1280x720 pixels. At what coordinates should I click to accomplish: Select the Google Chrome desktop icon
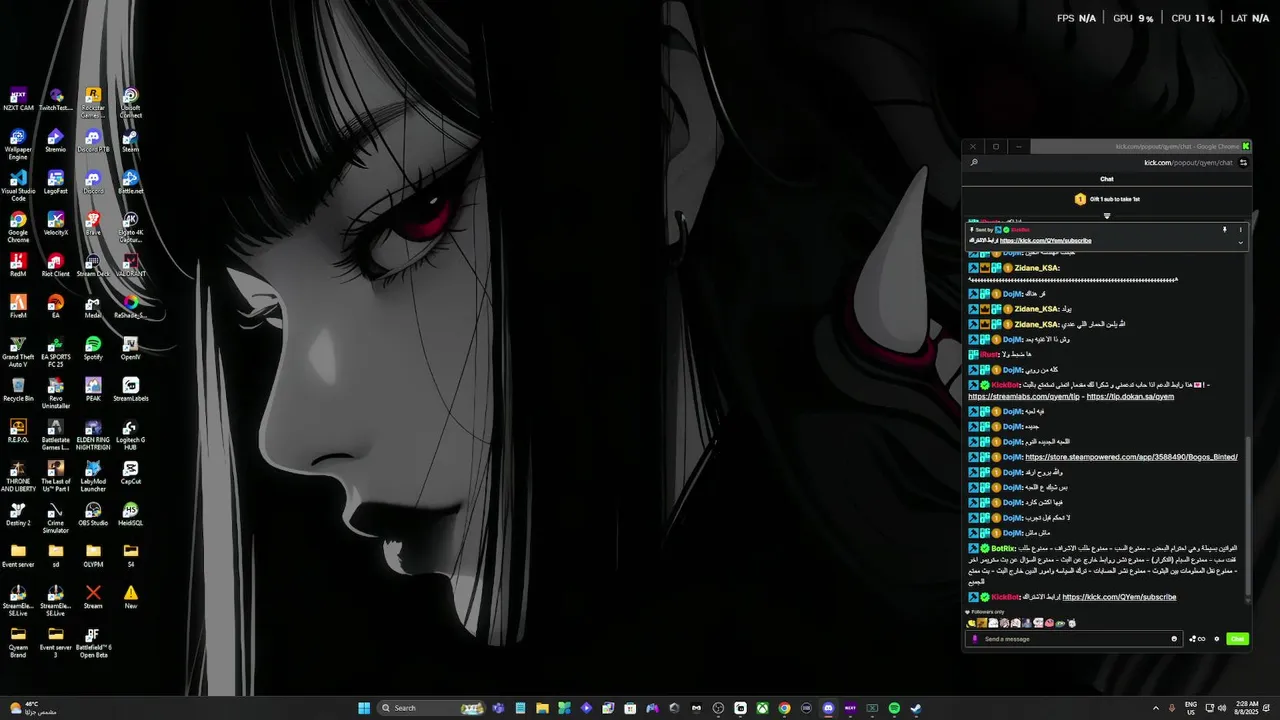click(x=18, y=228)
